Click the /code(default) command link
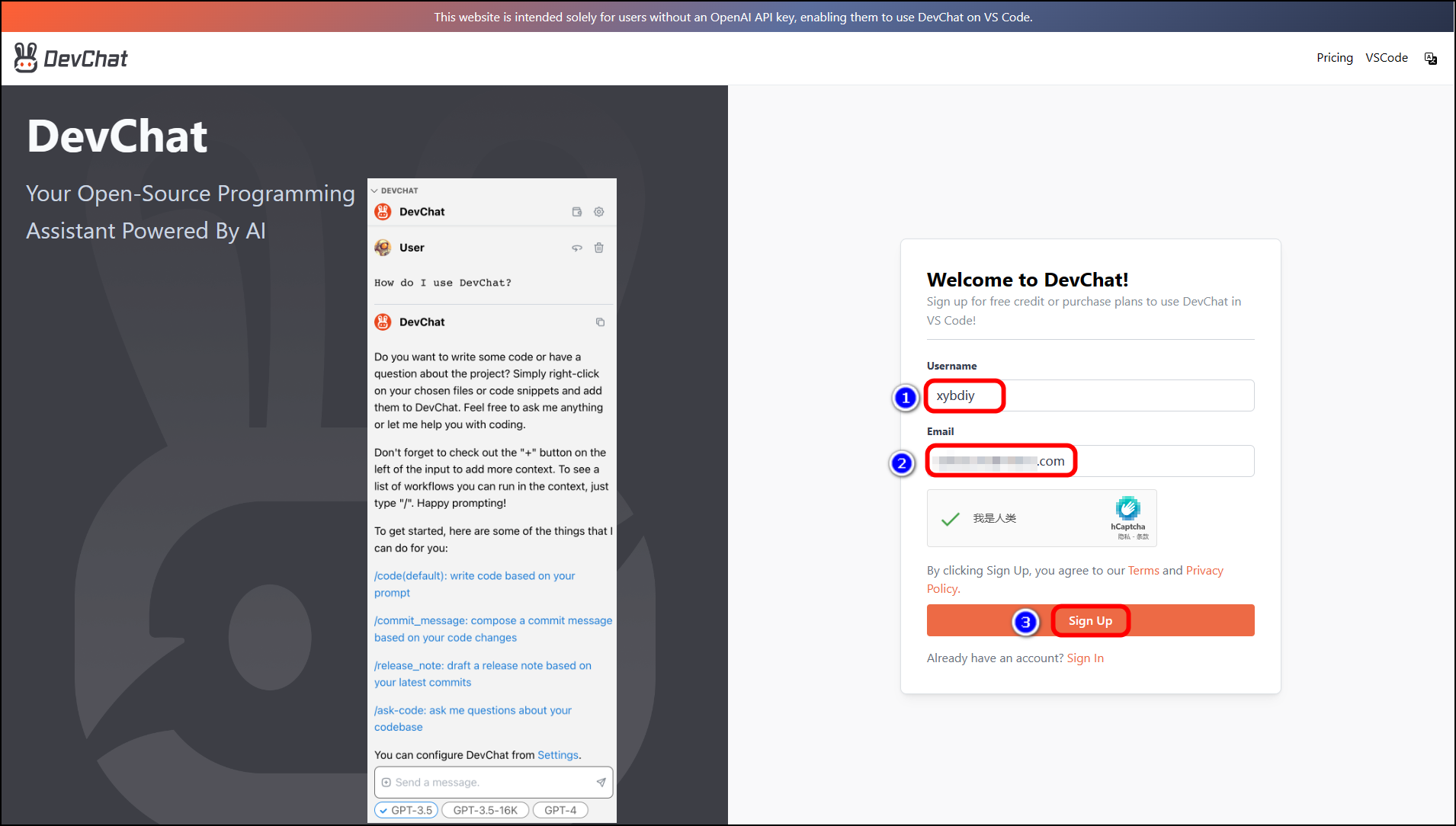1456x826 pixels. (474, 584)
